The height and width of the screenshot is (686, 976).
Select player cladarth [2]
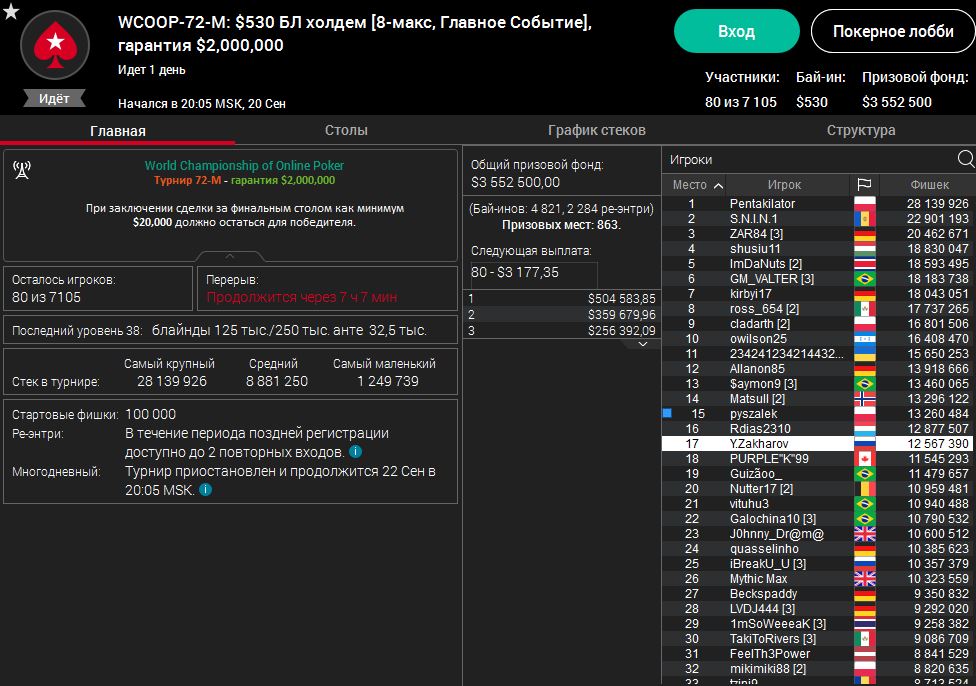click(x=817, y=324)
